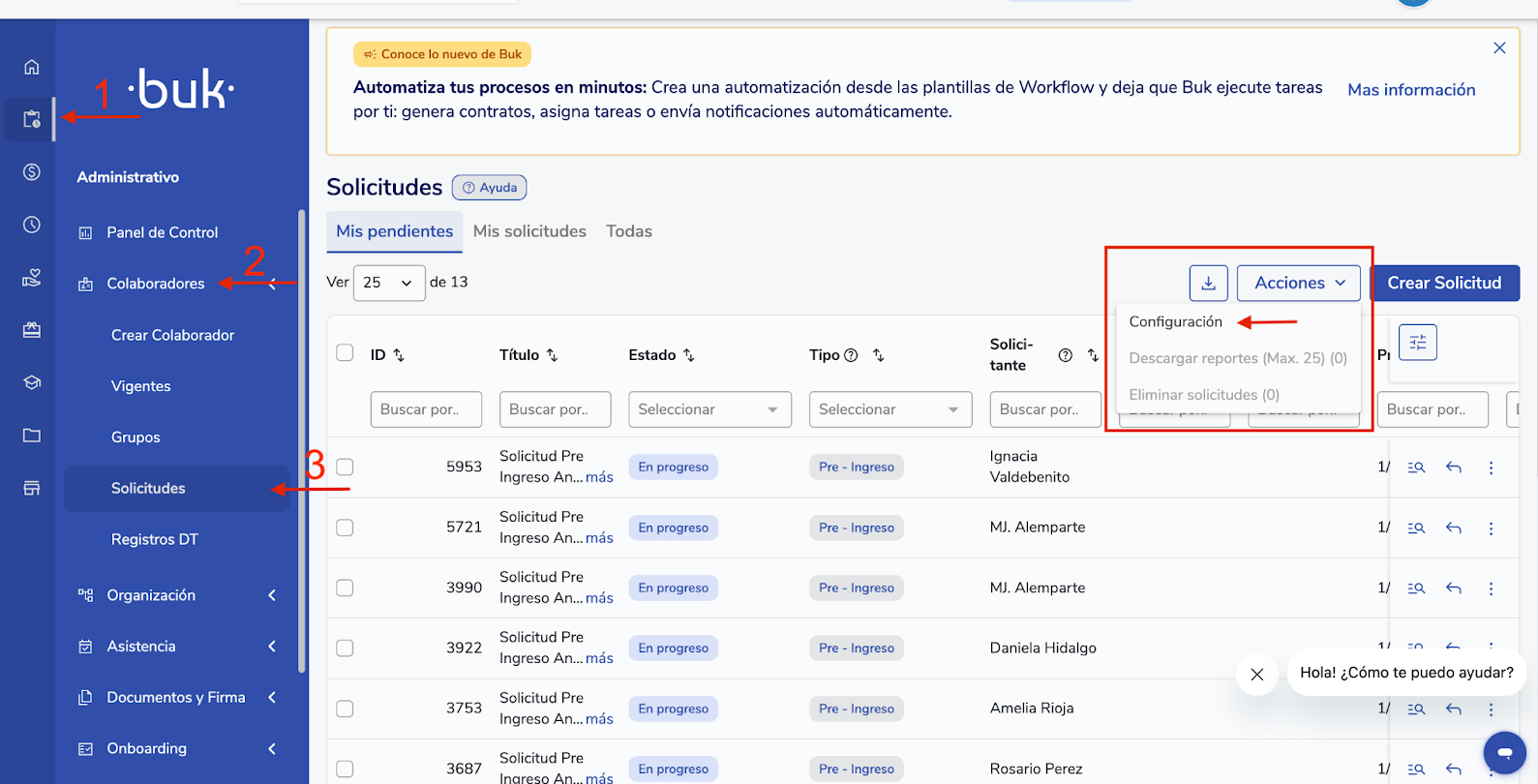Open the column filter settings icon
Viewport: 1538px width, 784px height.
coord(1418,342)
